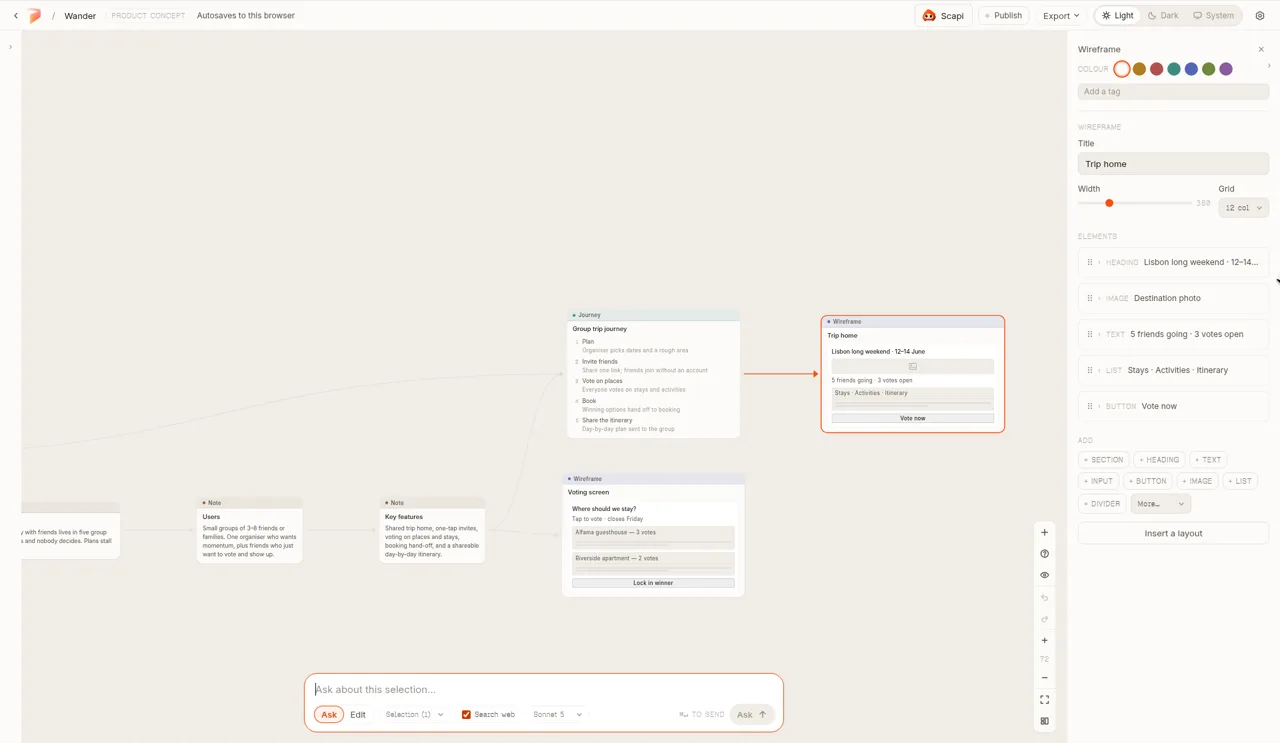Open the More… add-element dropdown
Viewport: 1280px width, 743px height.
[x=1160, y=504]
